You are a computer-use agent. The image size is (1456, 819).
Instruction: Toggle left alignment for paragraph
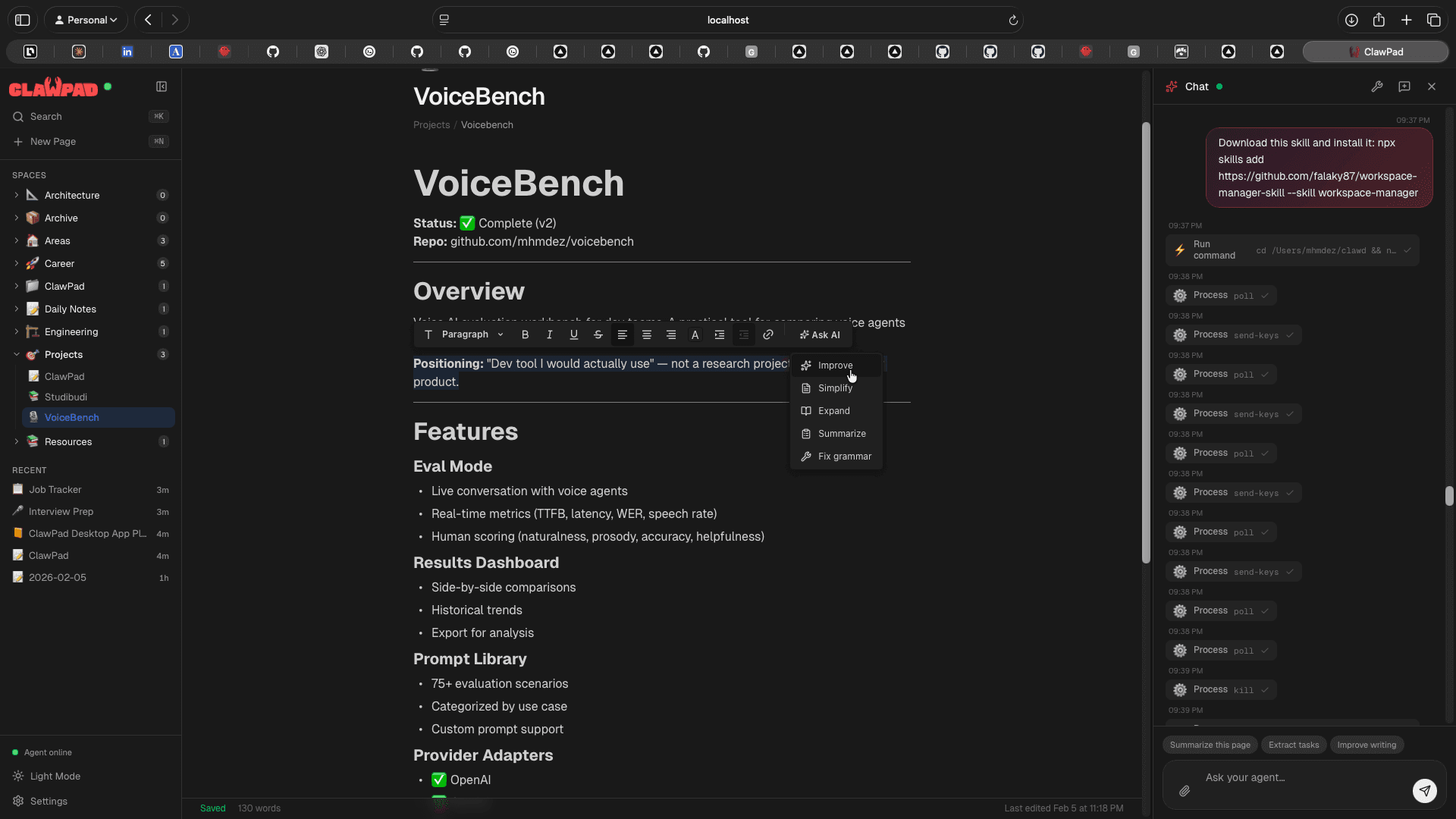click(x=622, y=334)
